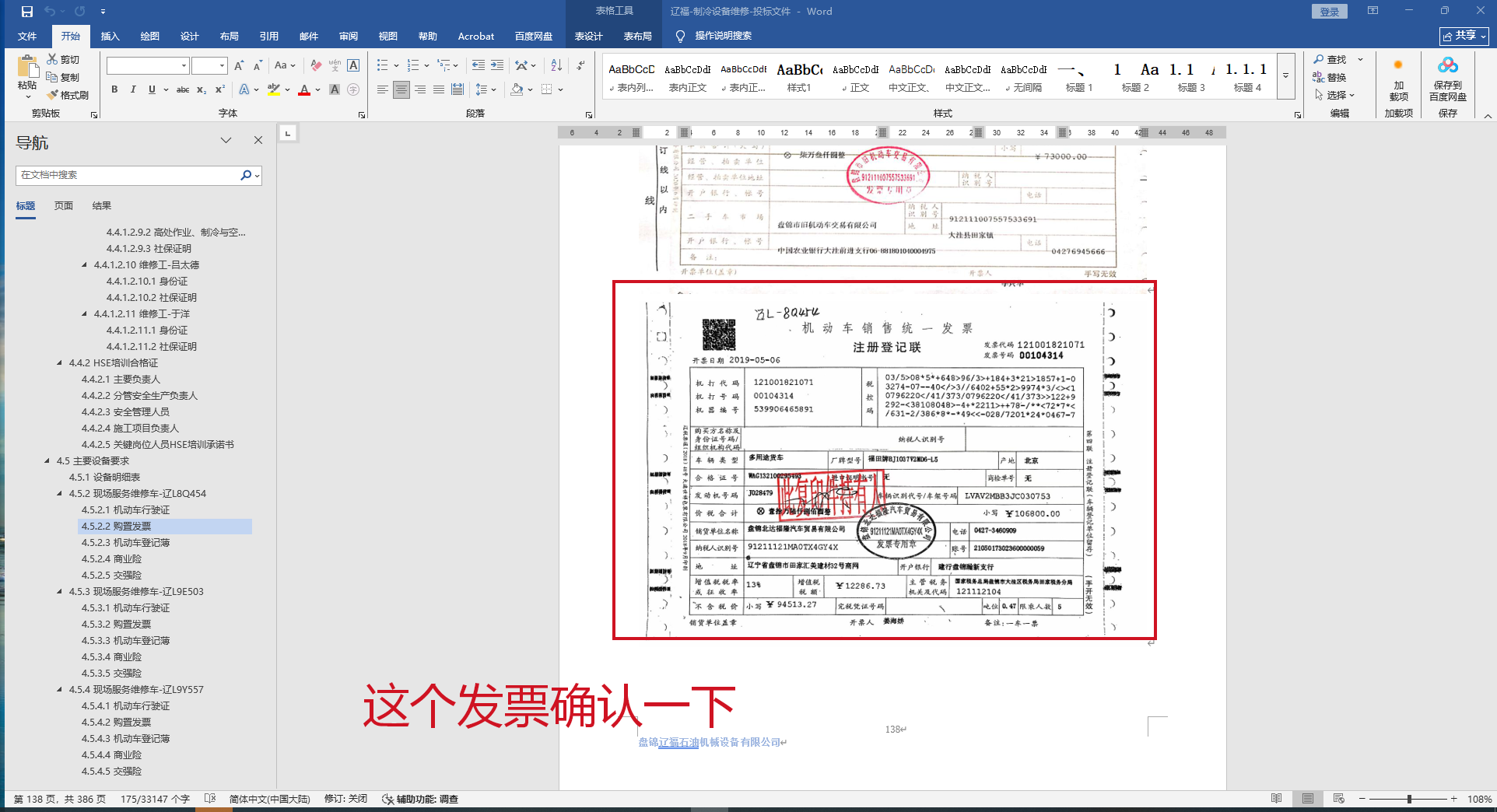Toggle track changes via 修订: 关闭 in the status bar

tap(345, 799)
